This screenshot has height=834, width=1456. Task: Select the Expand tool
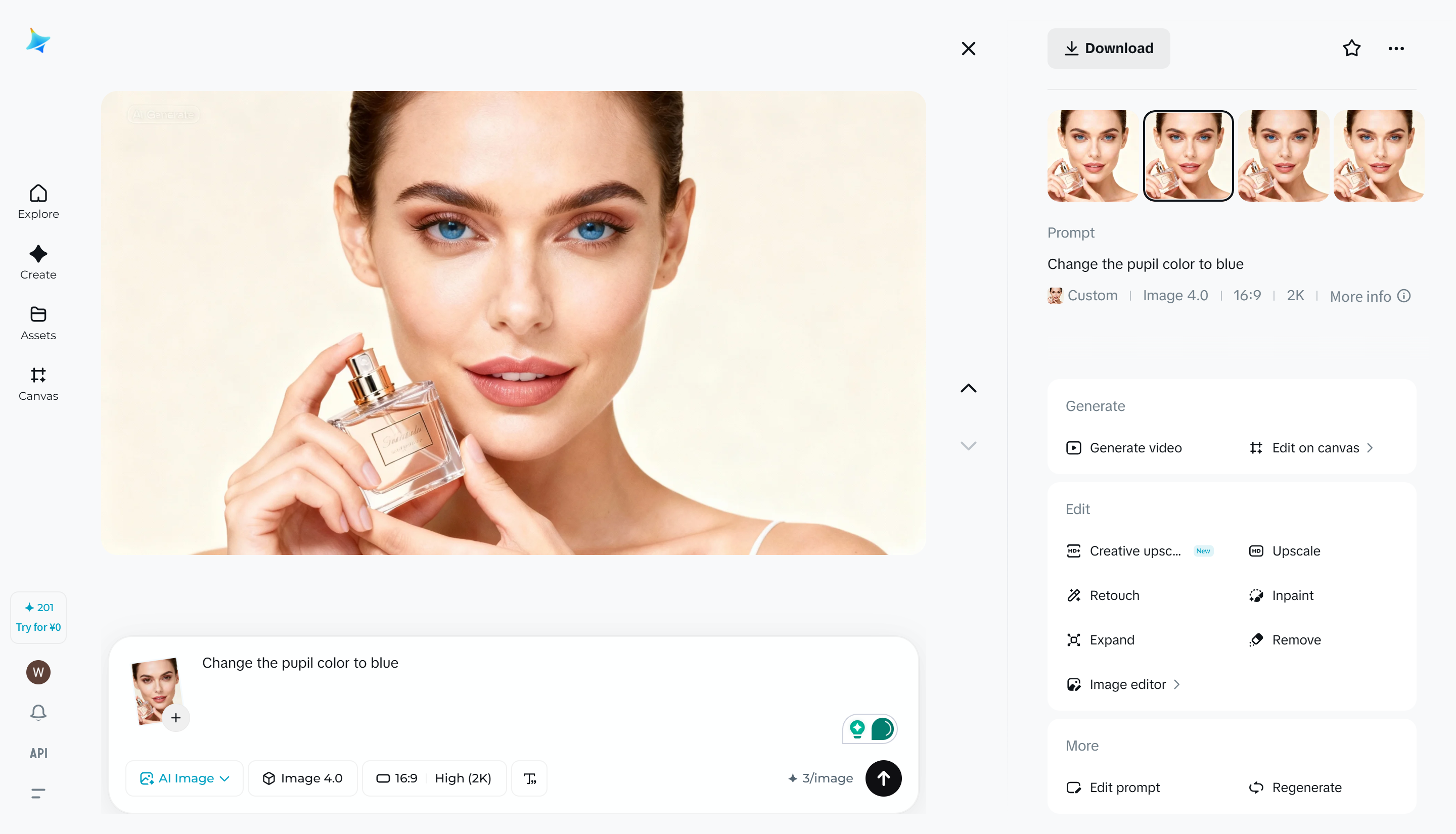point(1100,640)
